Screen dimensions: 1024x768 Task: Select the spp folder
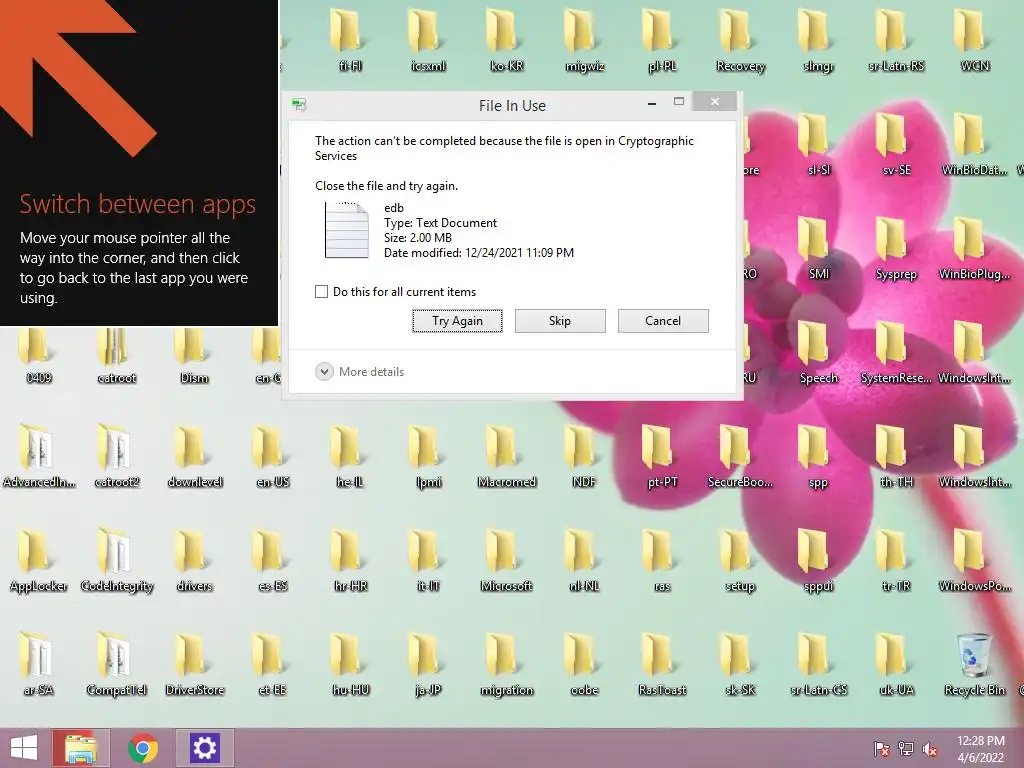coord(818,456)
